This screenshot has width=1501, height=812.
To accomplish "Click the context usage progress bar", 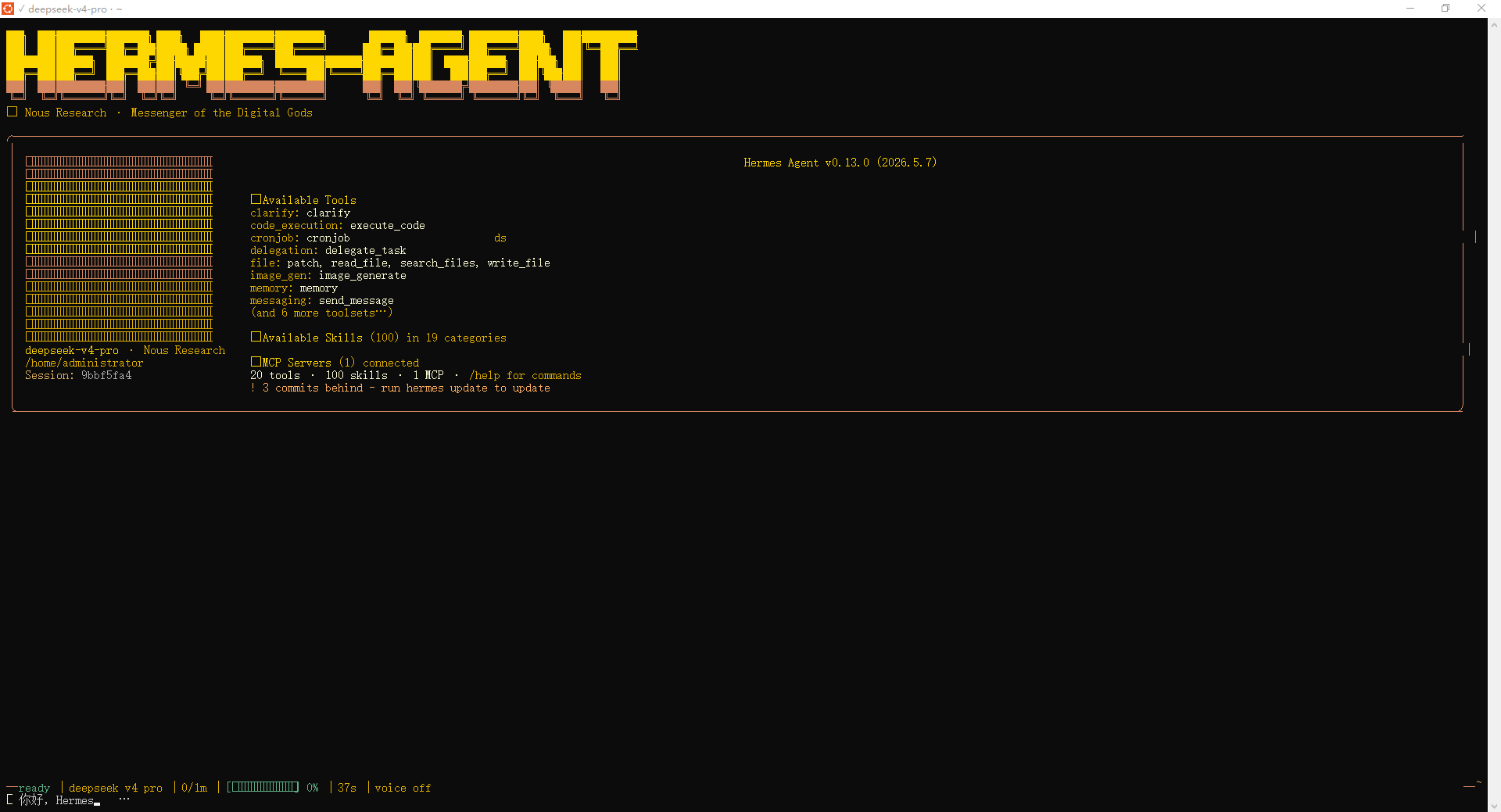I will [x=263, y=787].
